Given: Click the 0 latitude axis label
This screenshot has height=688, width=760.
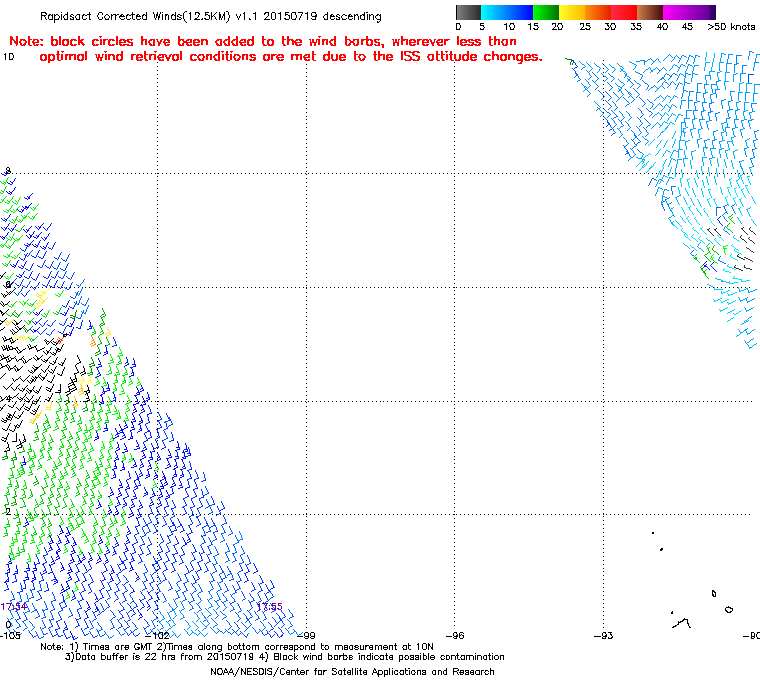Looking at the screenshot, I should pyautogui.click(x=7, y=624).
